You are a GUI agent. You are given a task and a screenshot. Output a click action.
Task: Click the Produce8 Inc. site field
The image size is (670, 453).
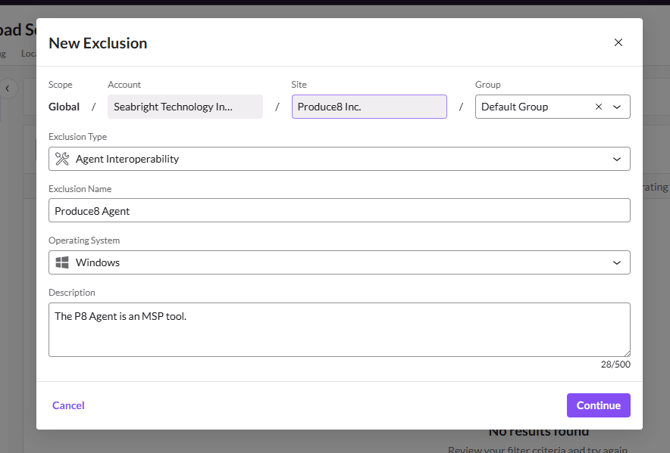click(369, 107)
